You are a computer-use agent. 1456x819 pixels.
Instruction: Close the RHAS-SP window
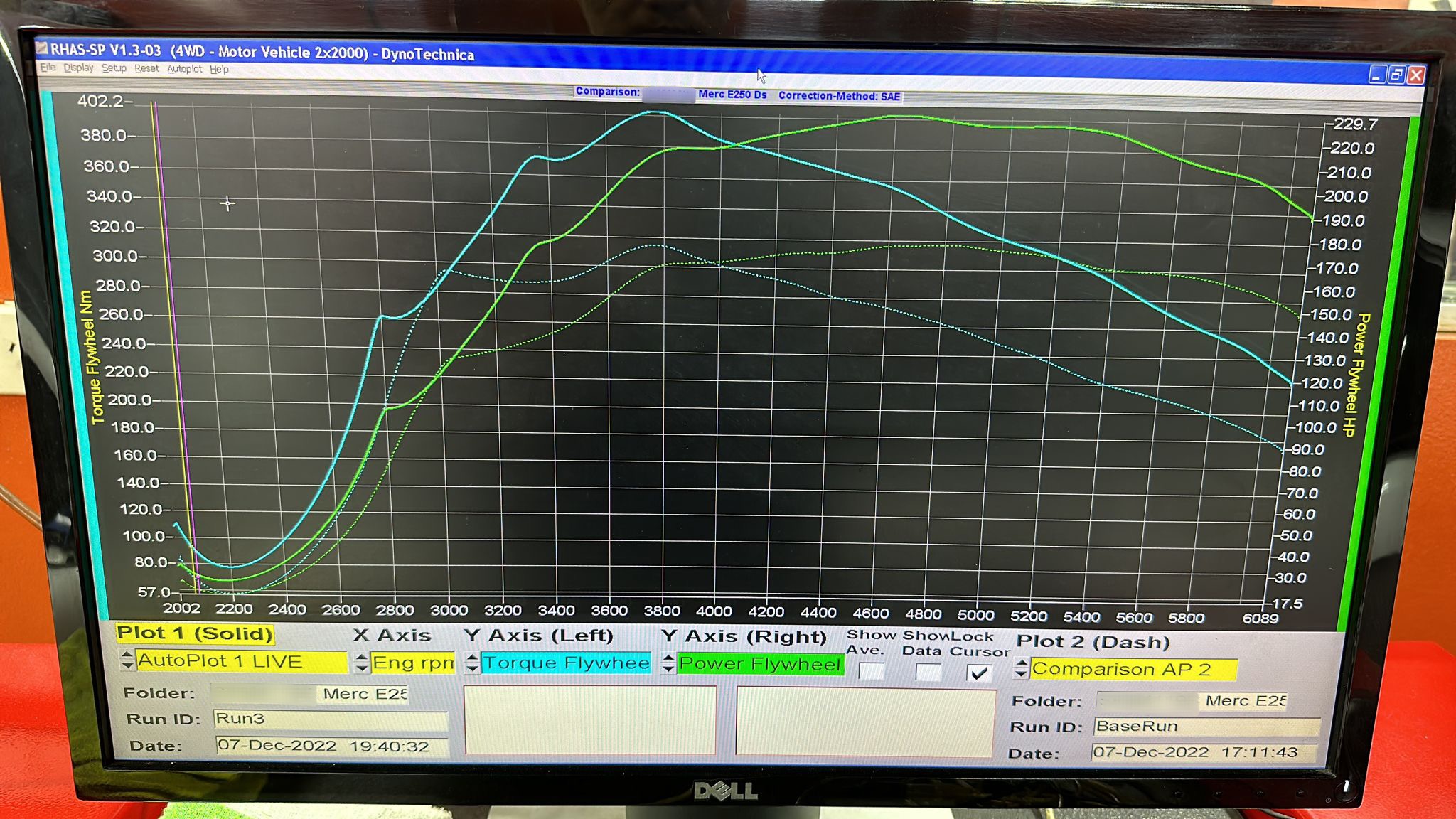coord(1415,75)
